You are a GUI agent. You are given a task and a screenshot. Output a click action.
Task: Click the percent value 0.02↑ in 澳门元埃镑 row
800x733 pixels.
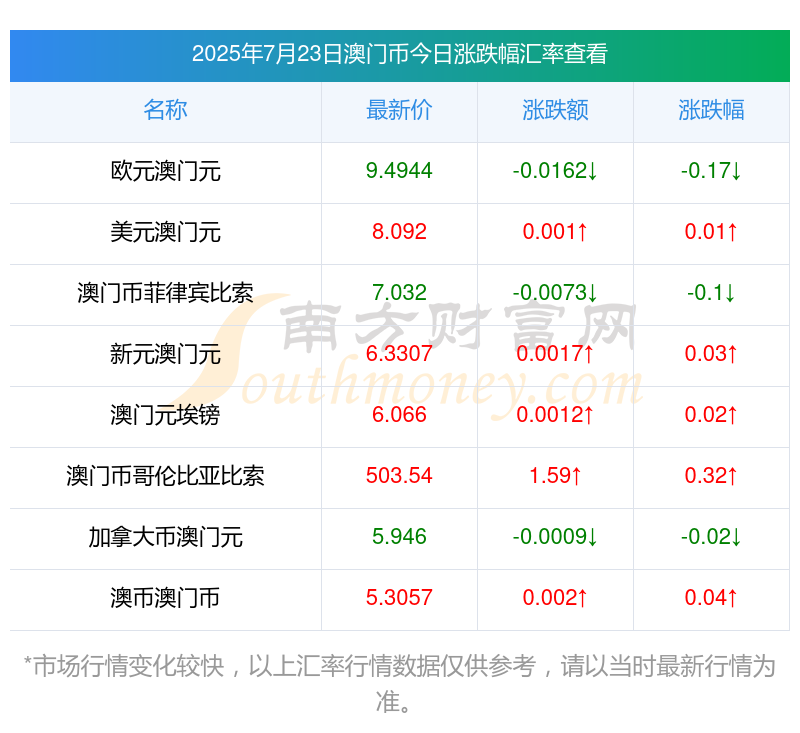711,415
